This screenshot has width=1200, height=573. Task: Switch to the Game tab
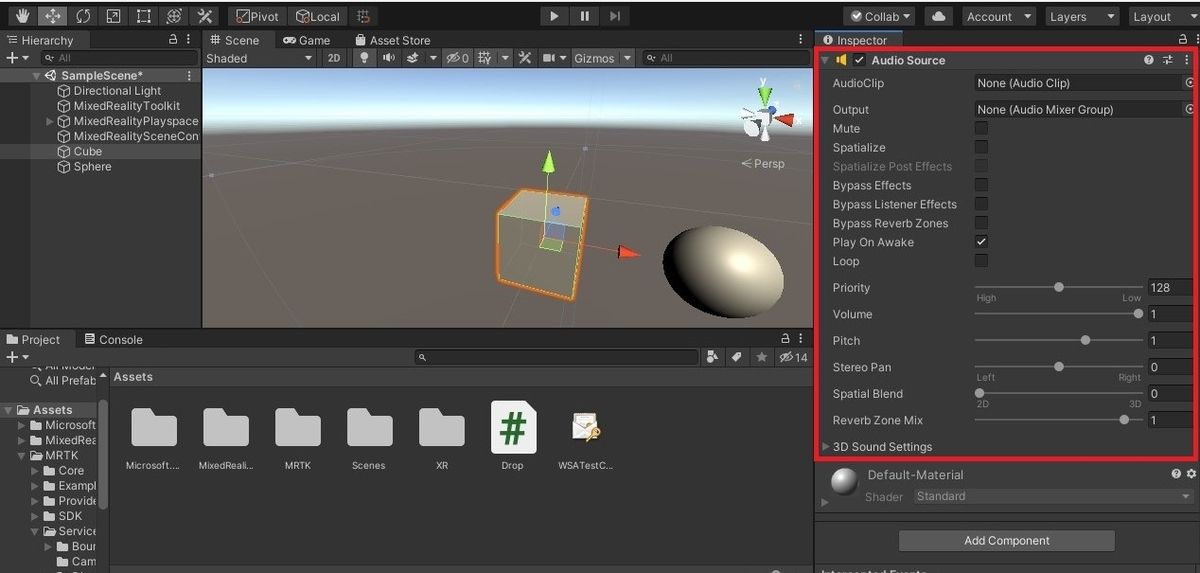pos(306,40)
